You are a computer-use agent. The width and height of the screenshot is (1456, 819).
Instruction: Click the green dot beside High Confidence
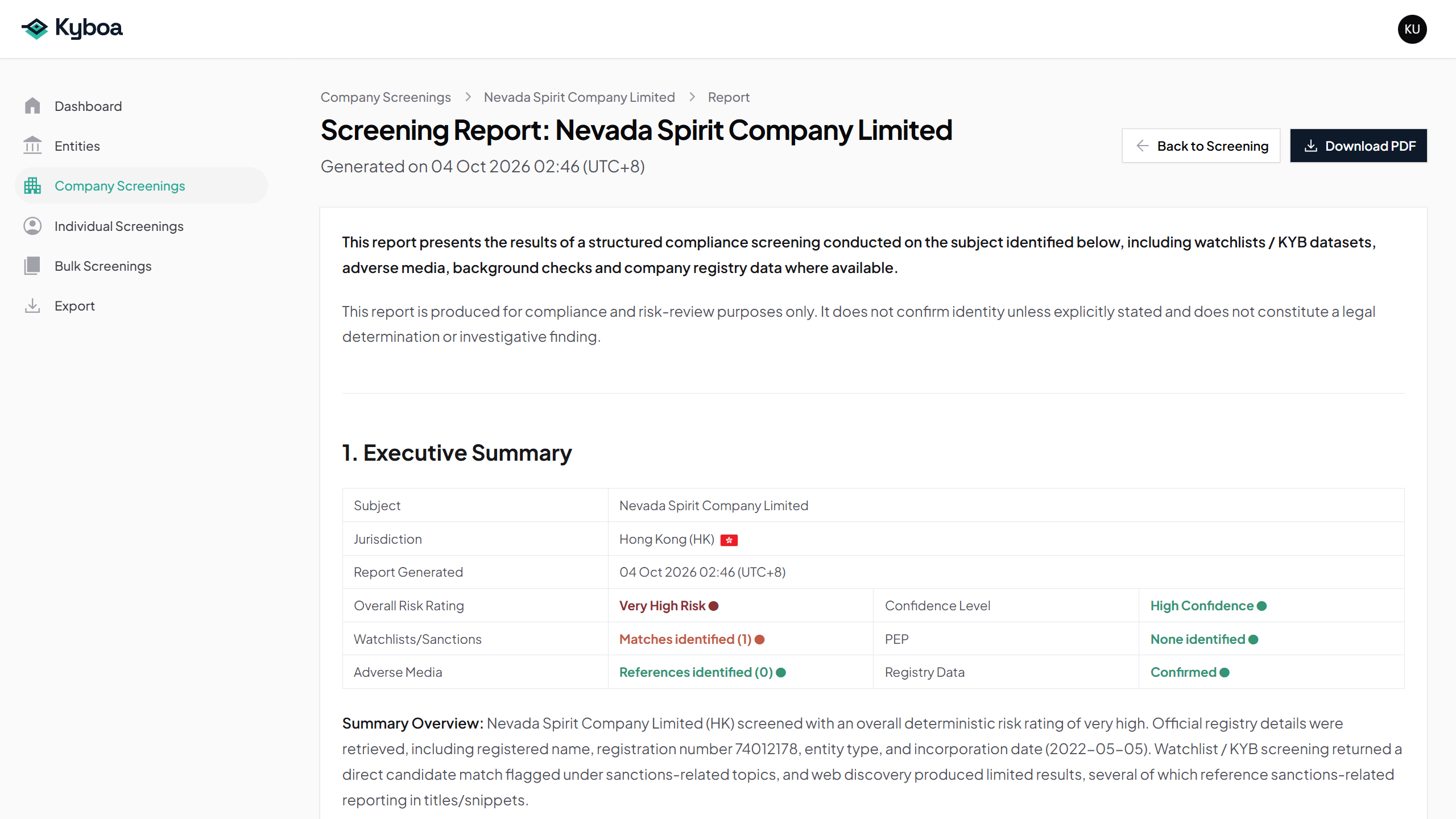(x=1262, y=606)
